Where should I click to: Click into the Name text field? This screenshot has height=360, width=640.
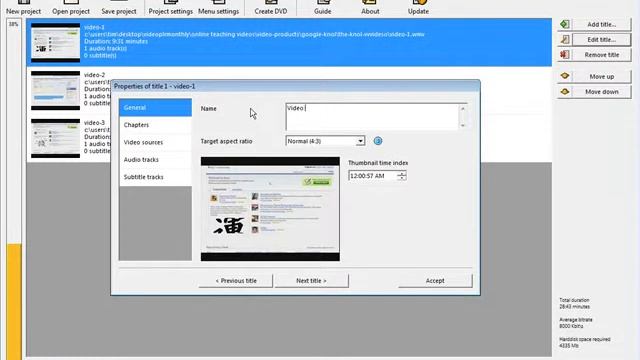(x=372, y=117)
